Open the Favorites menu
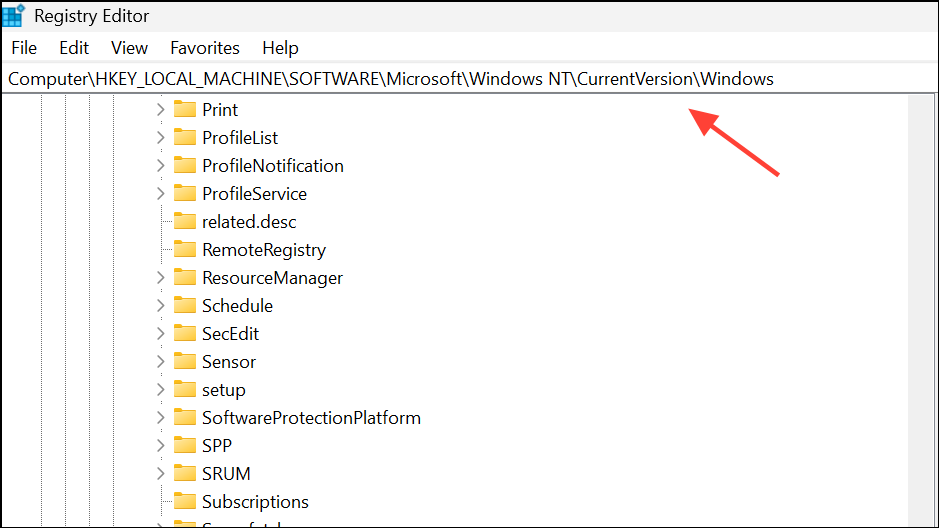The height and width of the screenshot is (528, 939). (205, 48)
